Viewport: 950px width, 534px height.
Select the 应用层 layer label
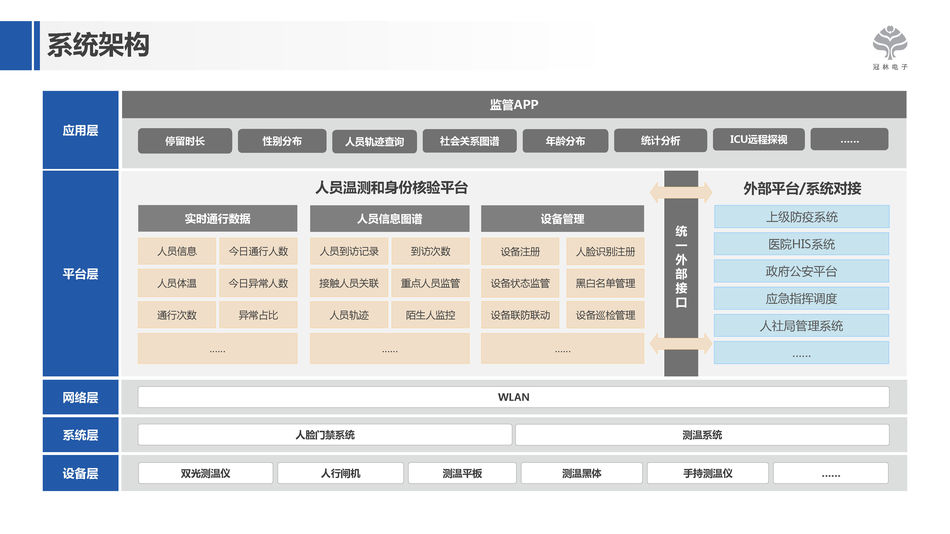80,130
